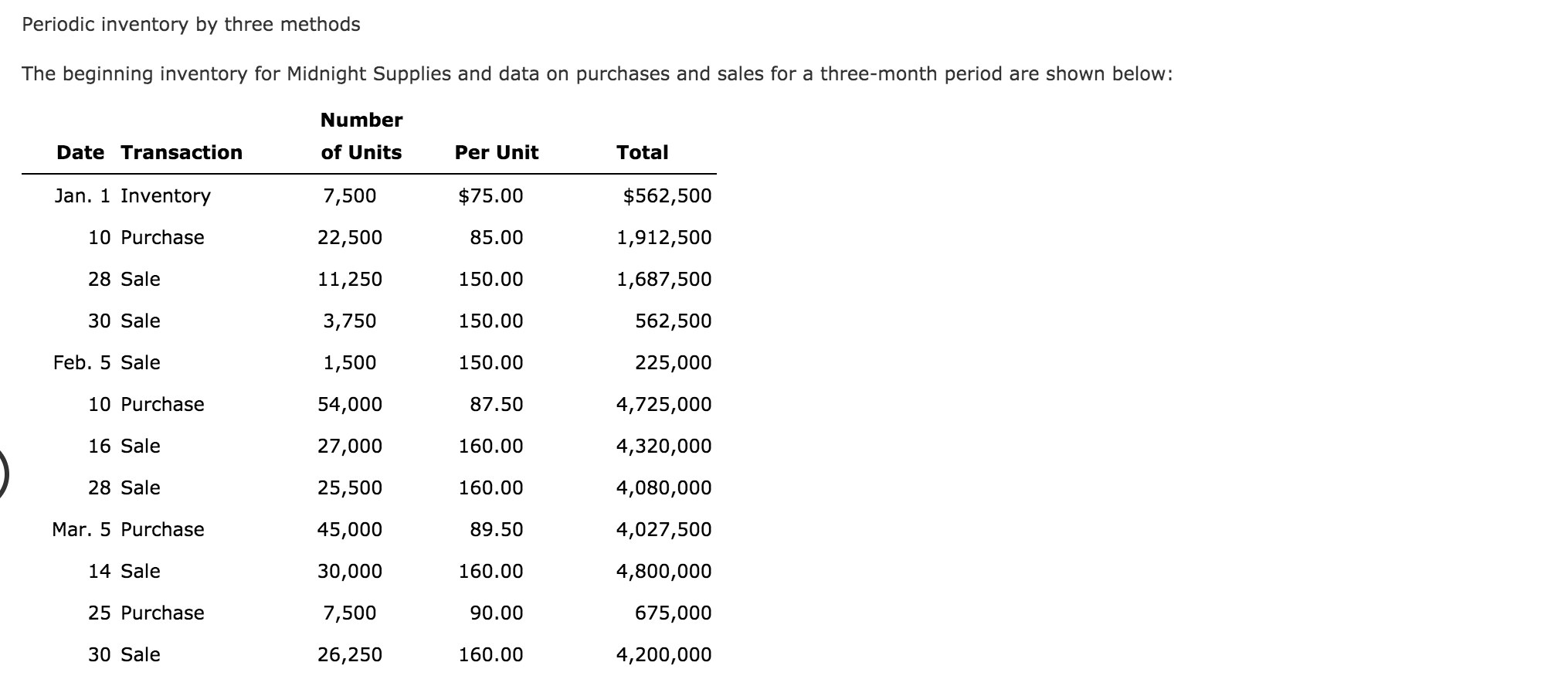
Task: Select the 'Feb. 5 Sale' row label
Action: [107, 362]
